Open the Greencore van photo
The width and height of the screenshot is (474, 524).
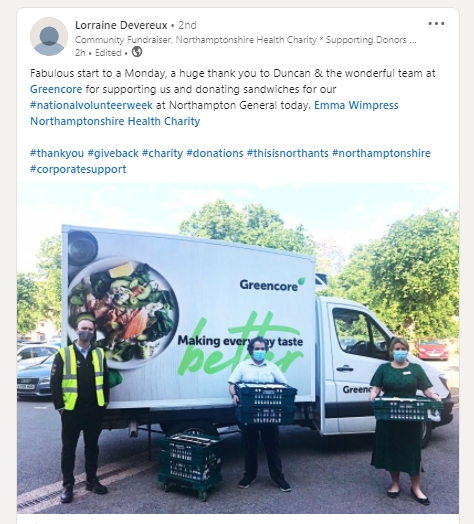point(238,348)
